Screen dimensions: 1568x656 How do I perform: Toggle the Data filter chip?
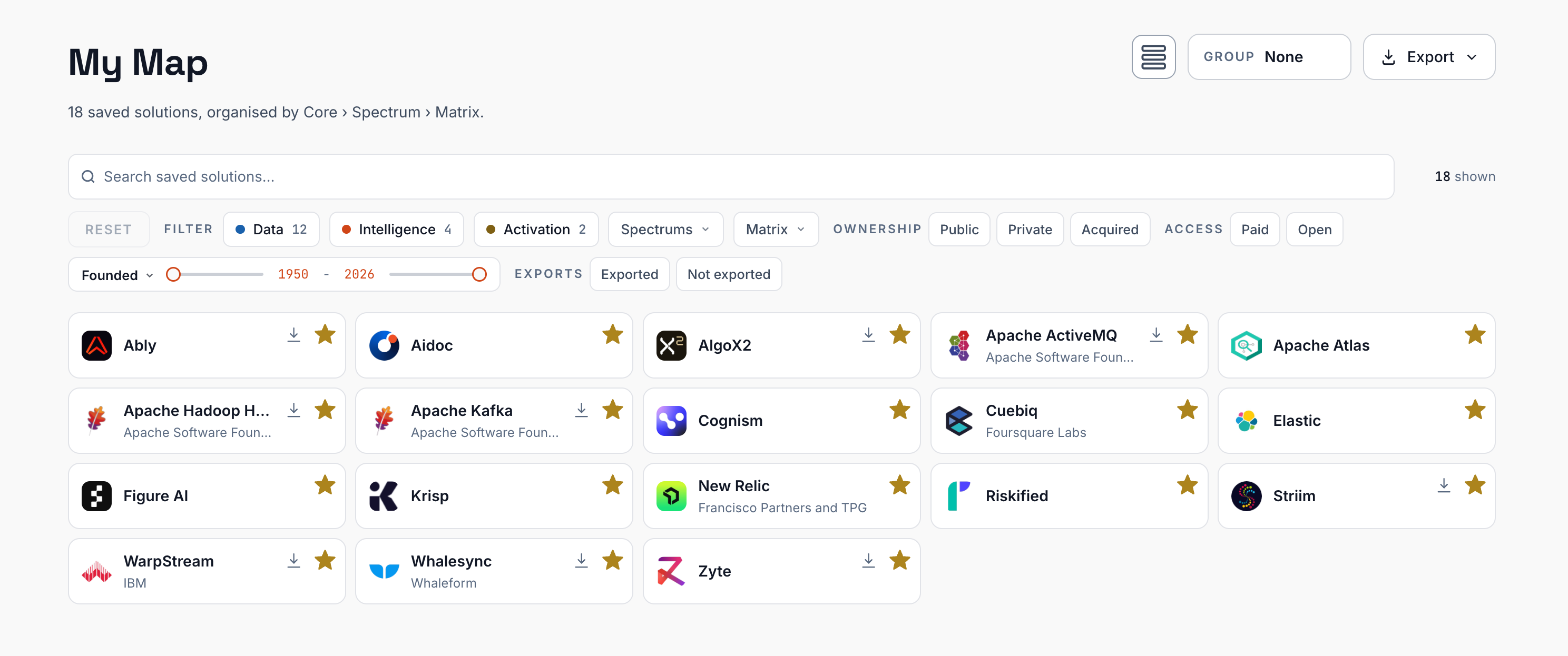coord(271,230)
